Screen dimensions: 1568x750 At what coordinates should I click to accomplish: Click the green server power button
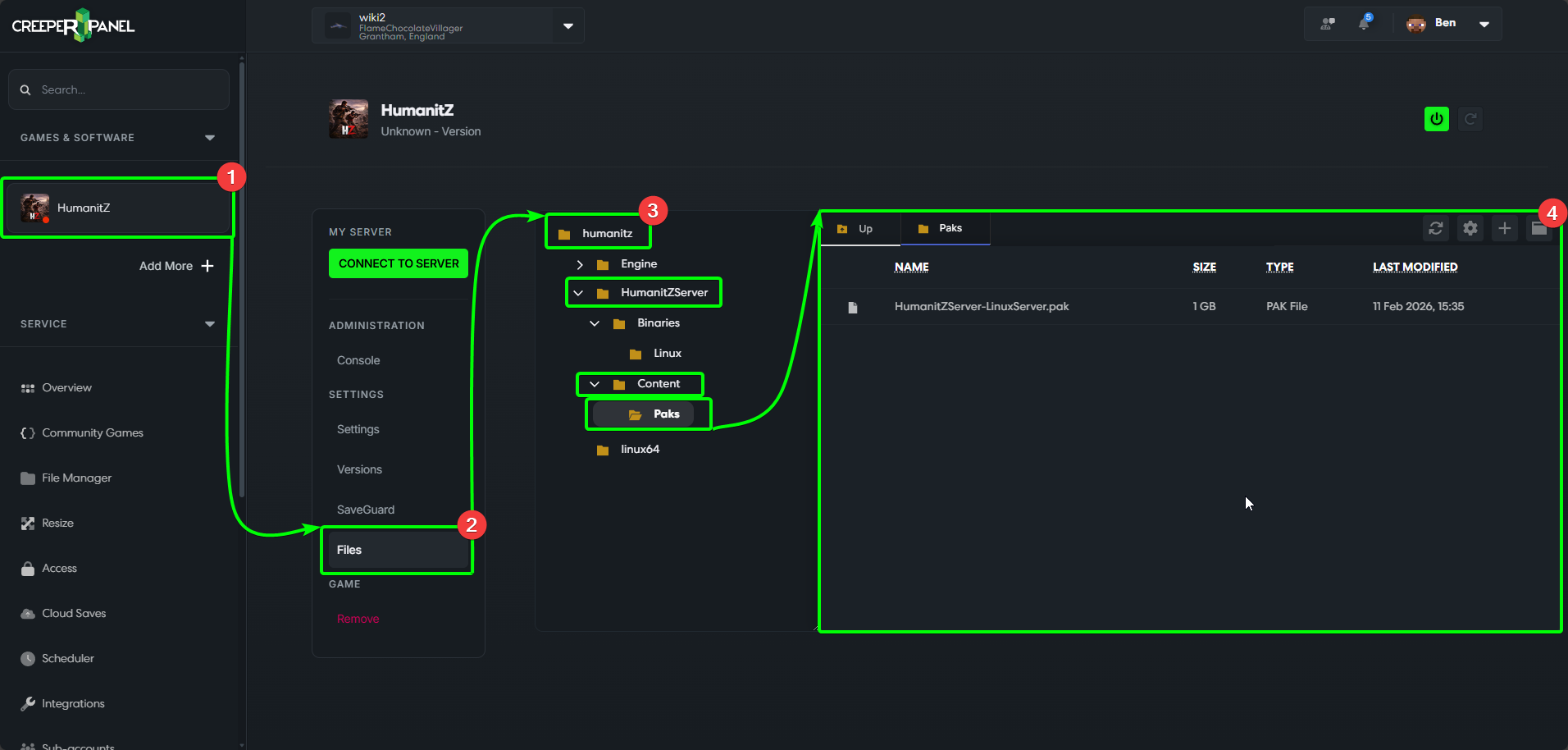[x=1436, y=119]
